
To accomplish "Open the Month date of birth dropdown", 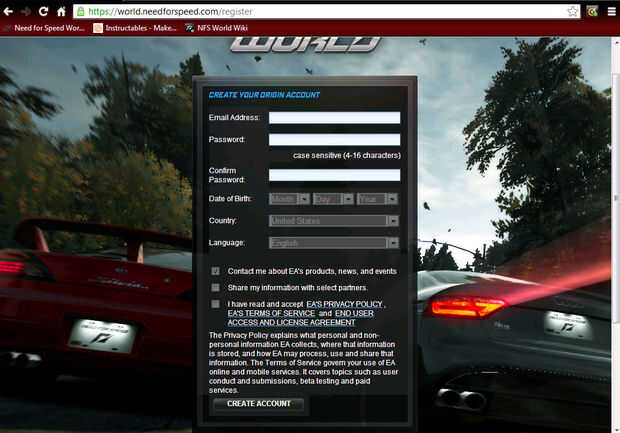I will click(289, 199).
